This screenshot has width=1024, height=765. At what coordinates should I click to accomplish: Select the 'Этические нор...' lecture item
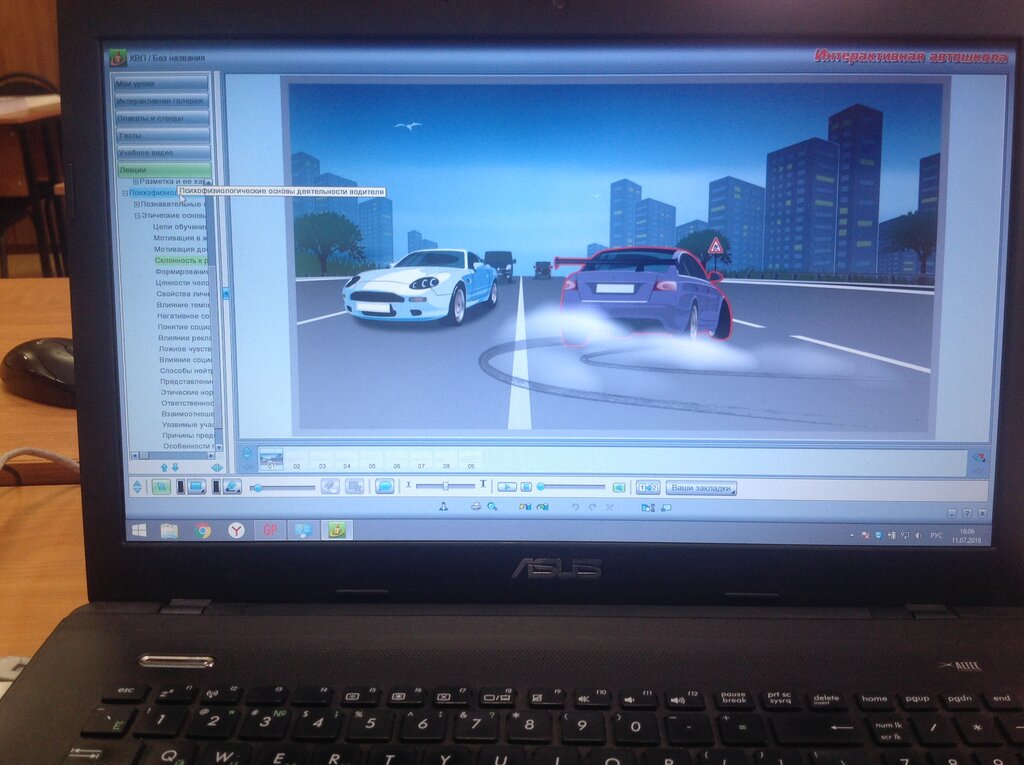tap(187, 392)
